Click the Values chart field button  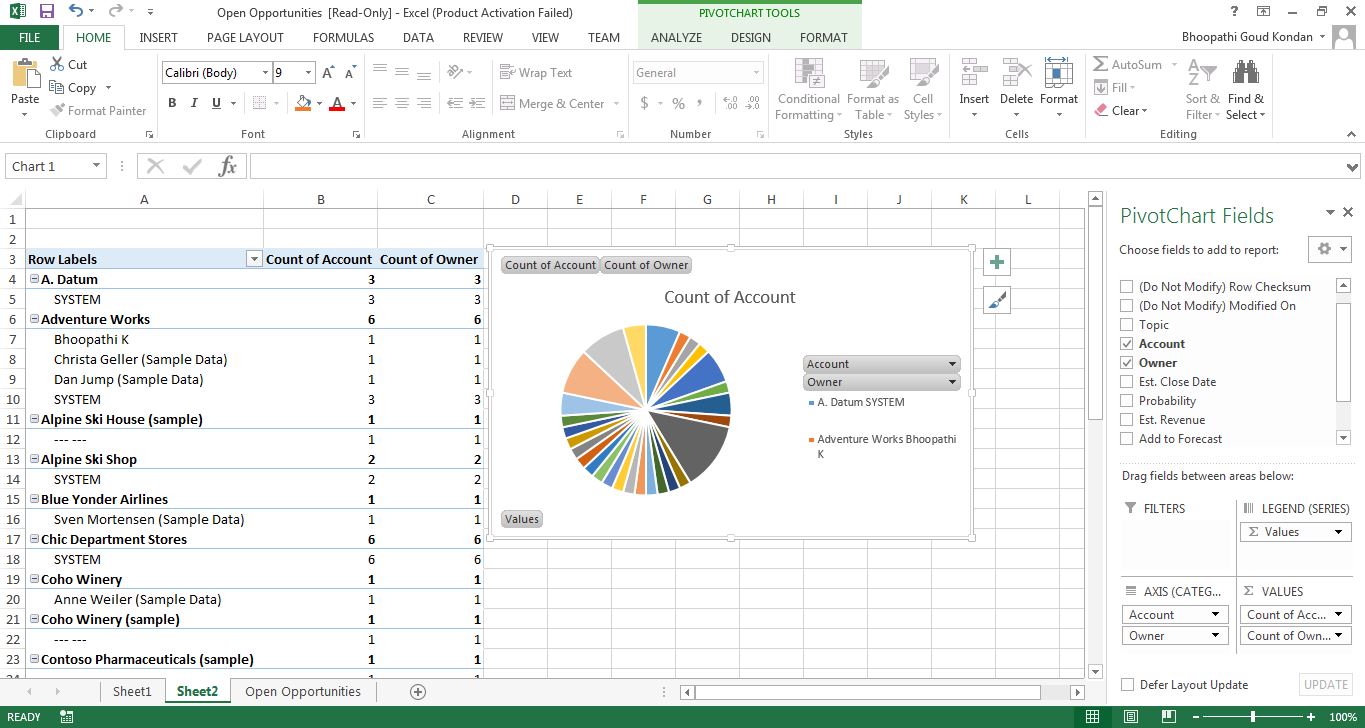click(x=522, y=519)
